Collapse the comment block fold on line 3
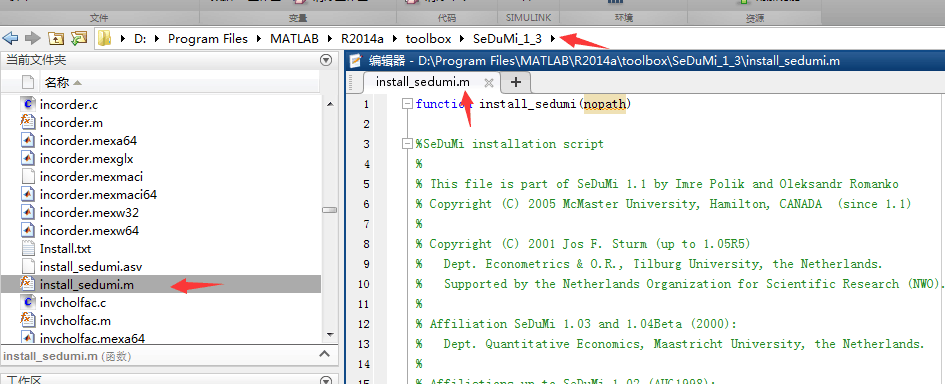945x384 pixels. tap(407, 144)
